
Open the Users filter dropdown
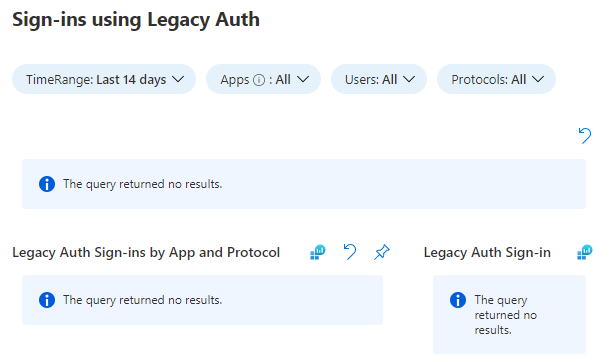(379, 79)
